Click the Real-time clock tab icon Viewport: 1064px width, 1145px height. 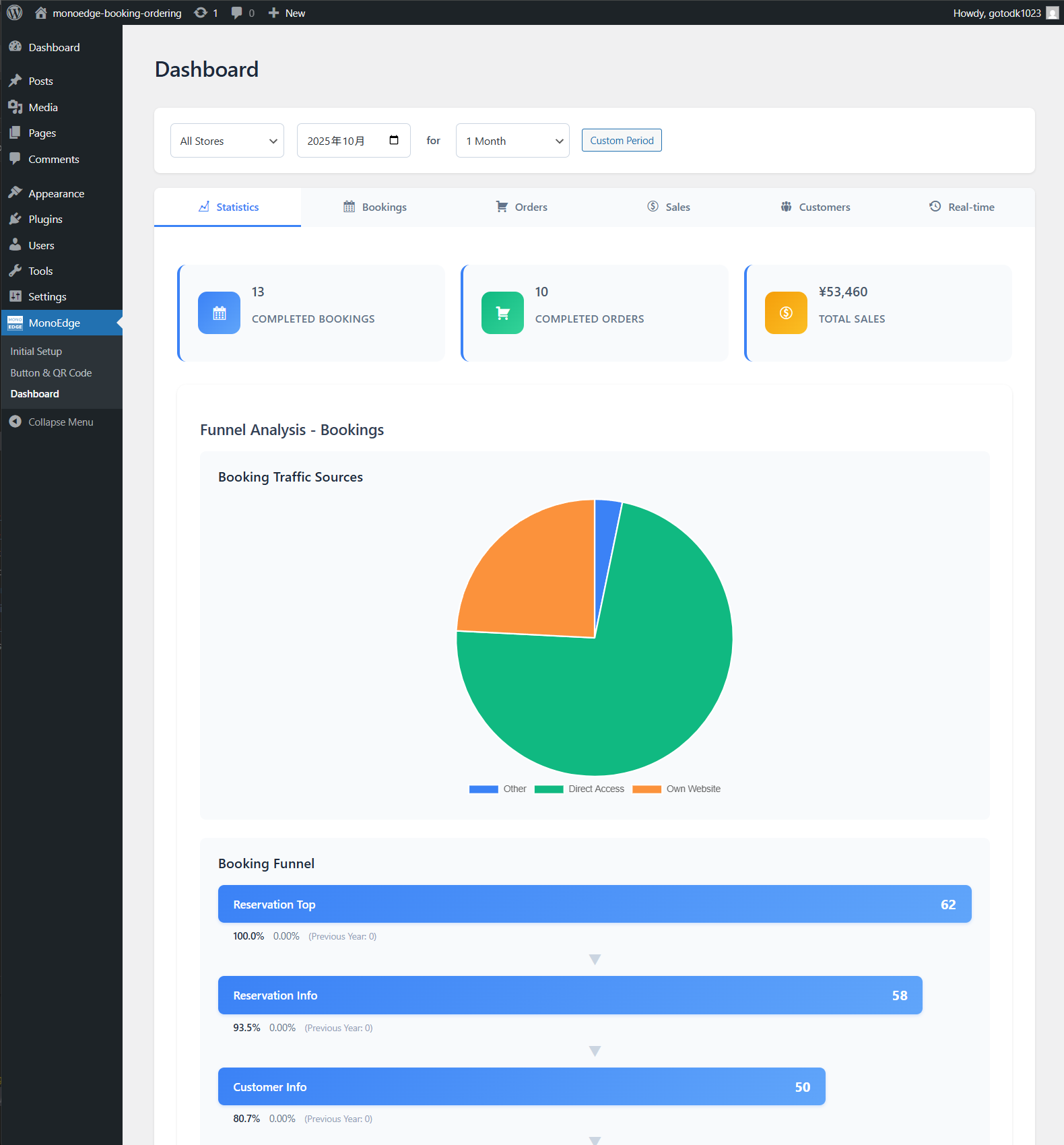935,207
